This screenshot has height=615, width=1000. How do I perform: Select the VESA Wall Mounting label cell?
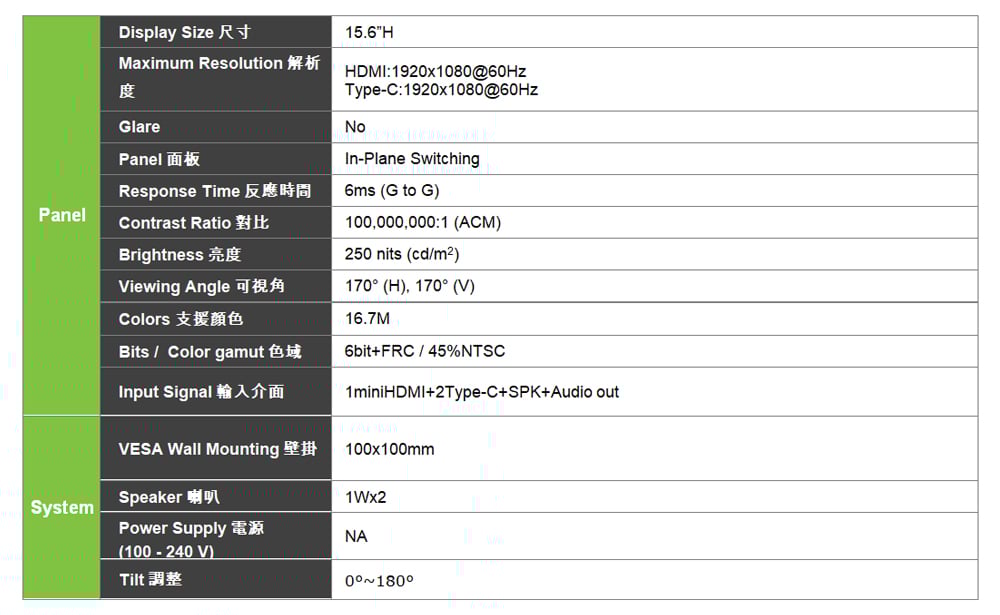point(216,449)
